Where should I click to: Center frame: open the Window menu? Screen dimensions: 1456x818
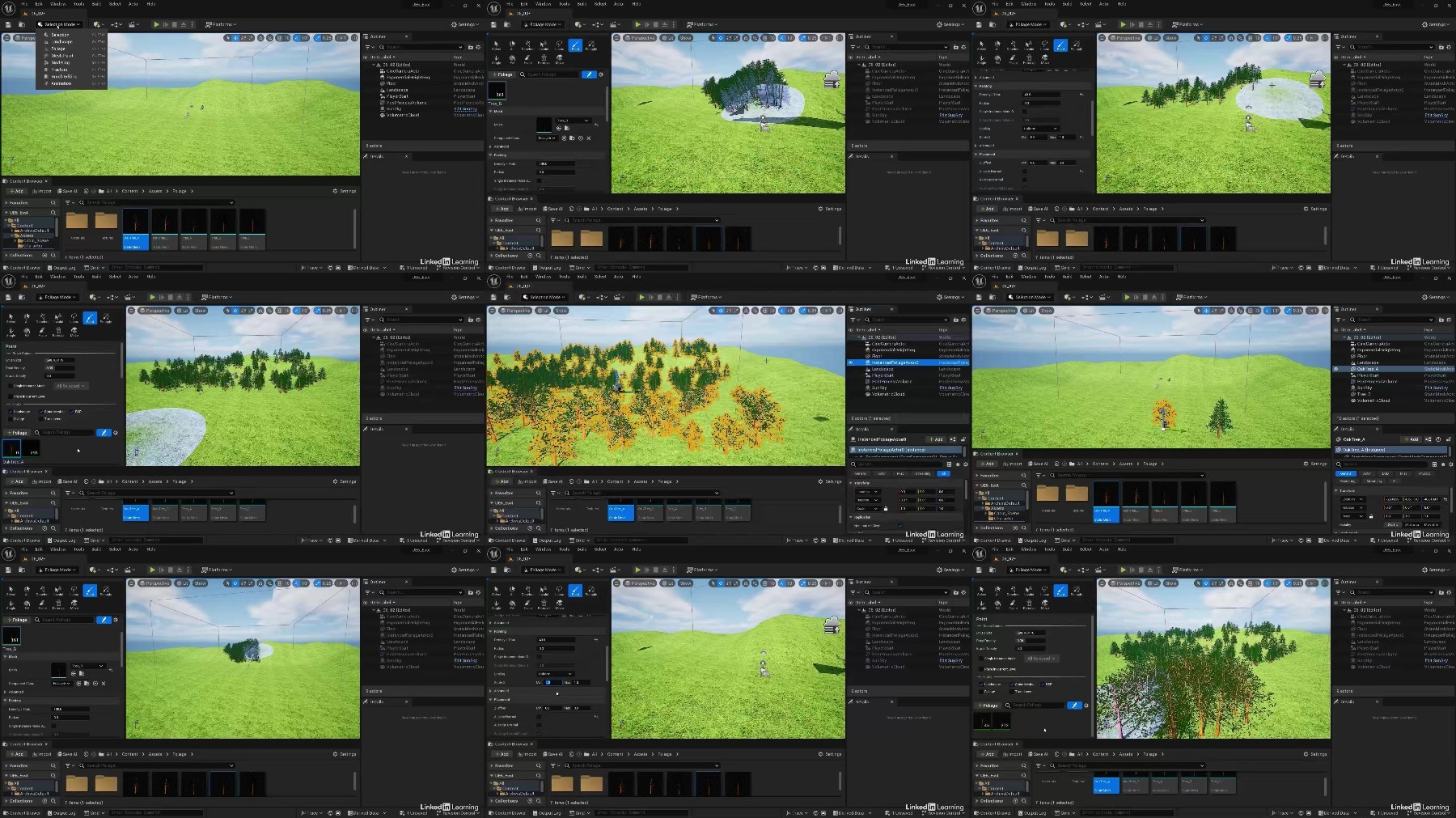[x=544, y=276]
